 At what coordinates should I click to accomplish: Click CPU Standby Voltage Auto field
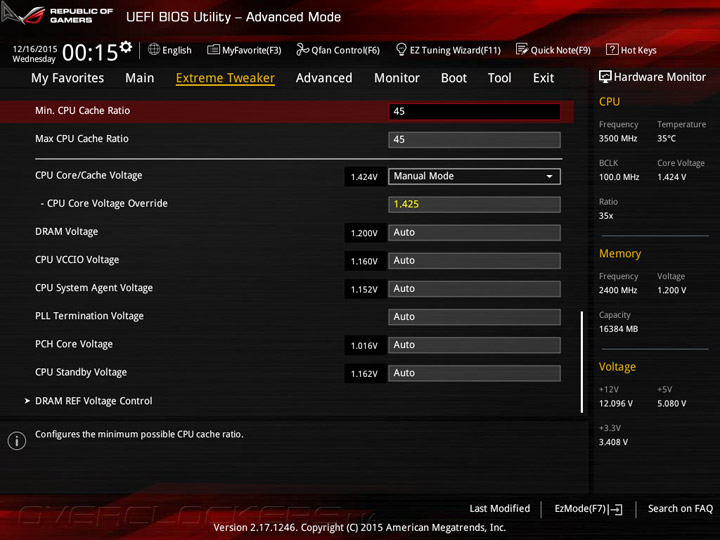[474, 373]
